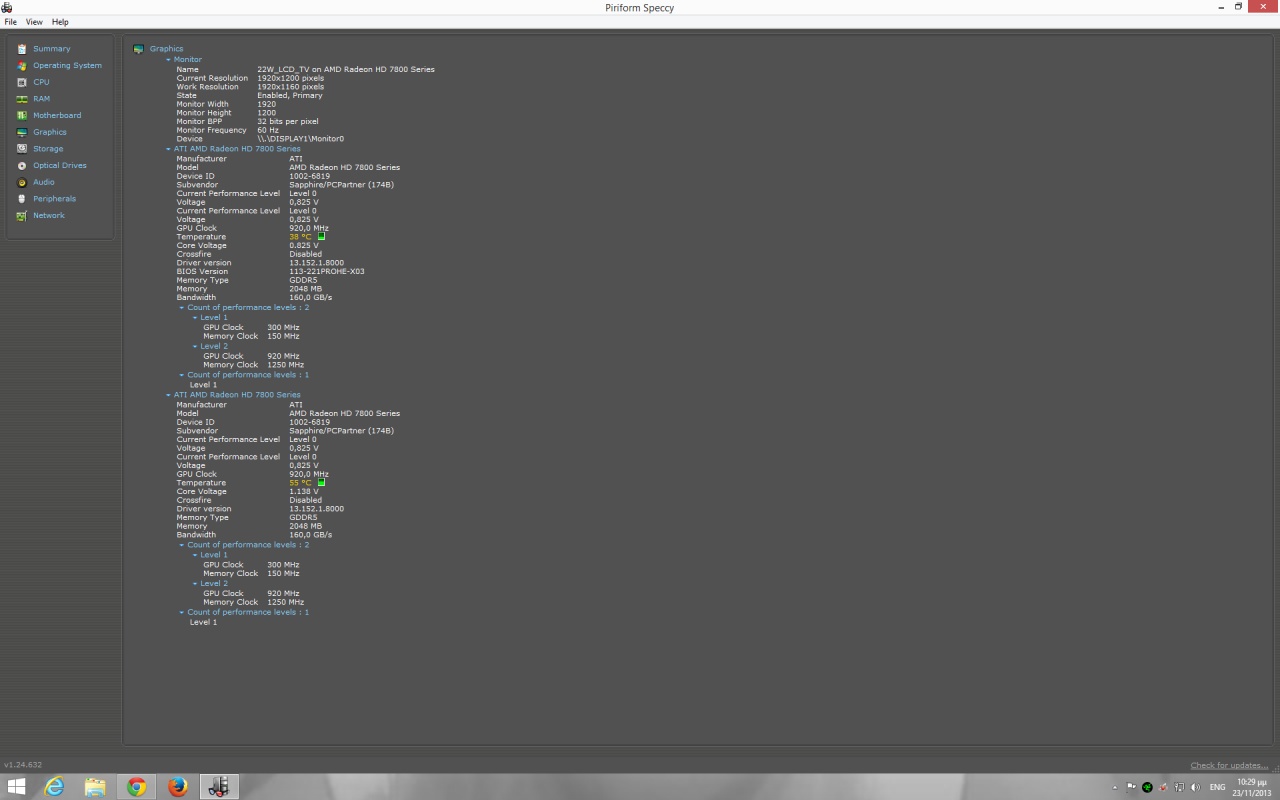
Task: Click the Speccy taskbar icon
Action: click(219, 787)
